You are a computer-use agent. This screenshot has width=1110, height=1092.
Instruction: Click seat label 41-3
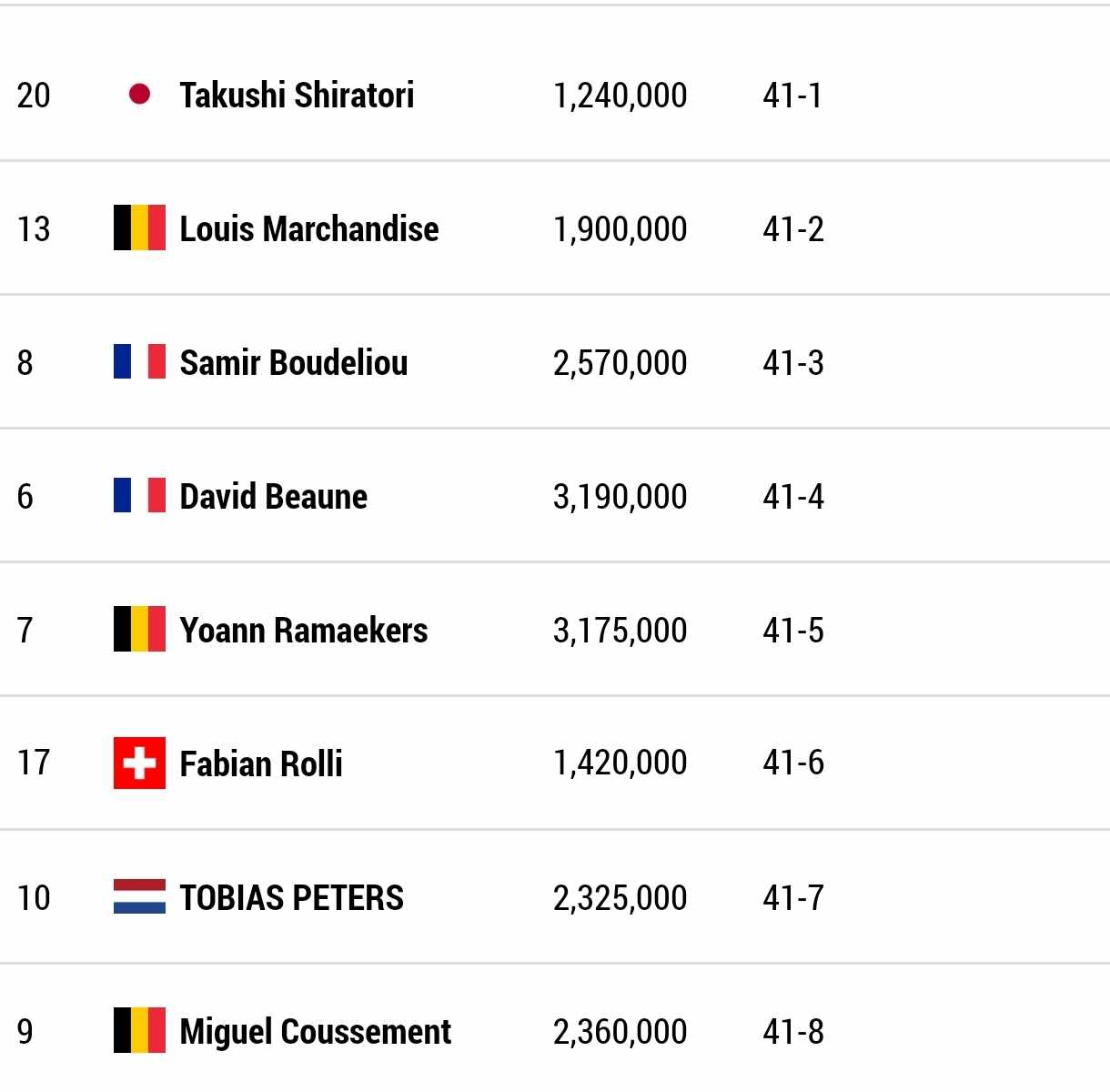click(793, 363)
